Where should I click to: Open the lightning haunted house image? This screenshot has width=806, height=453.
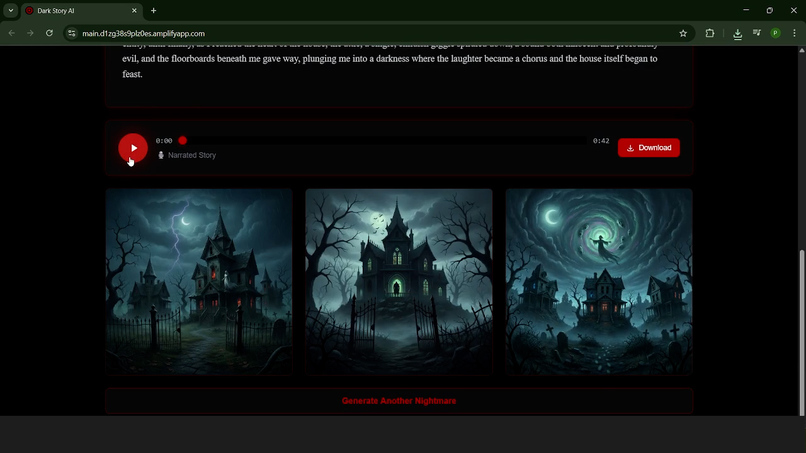pos(199,282)
